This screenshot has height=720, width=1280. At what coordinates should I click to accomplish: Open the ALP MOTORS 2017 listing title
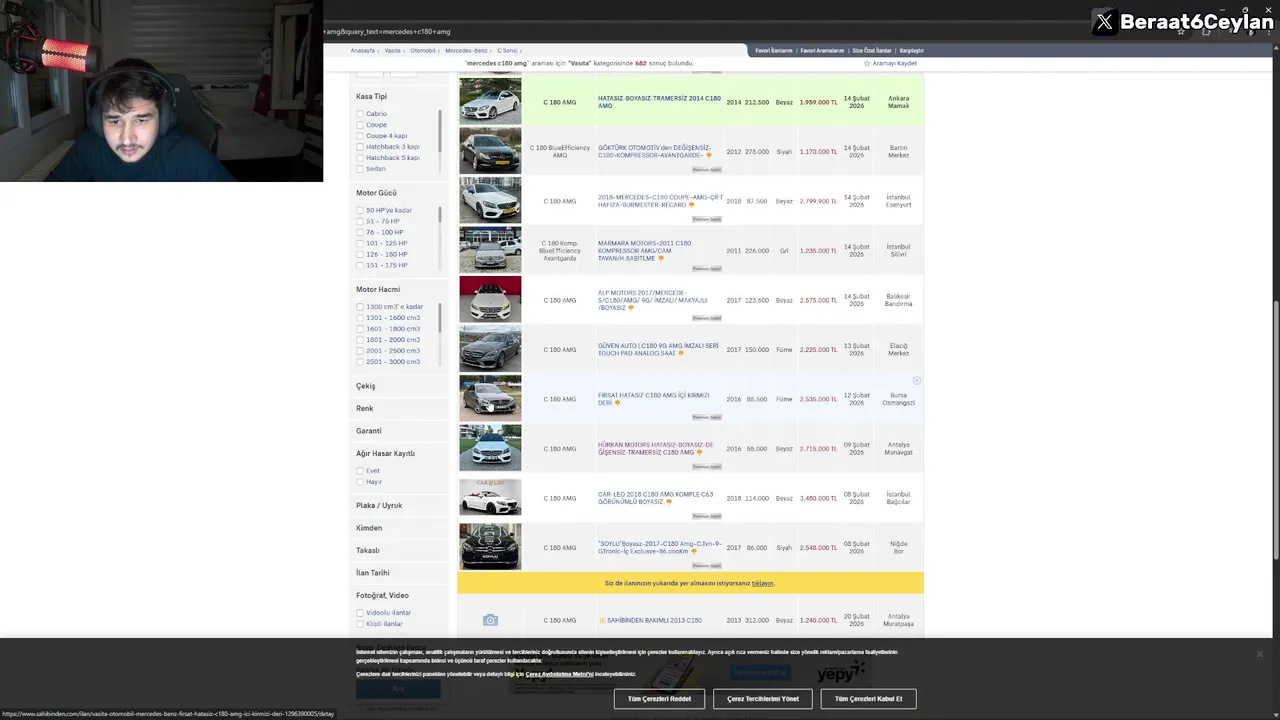(x=653, y=300)
